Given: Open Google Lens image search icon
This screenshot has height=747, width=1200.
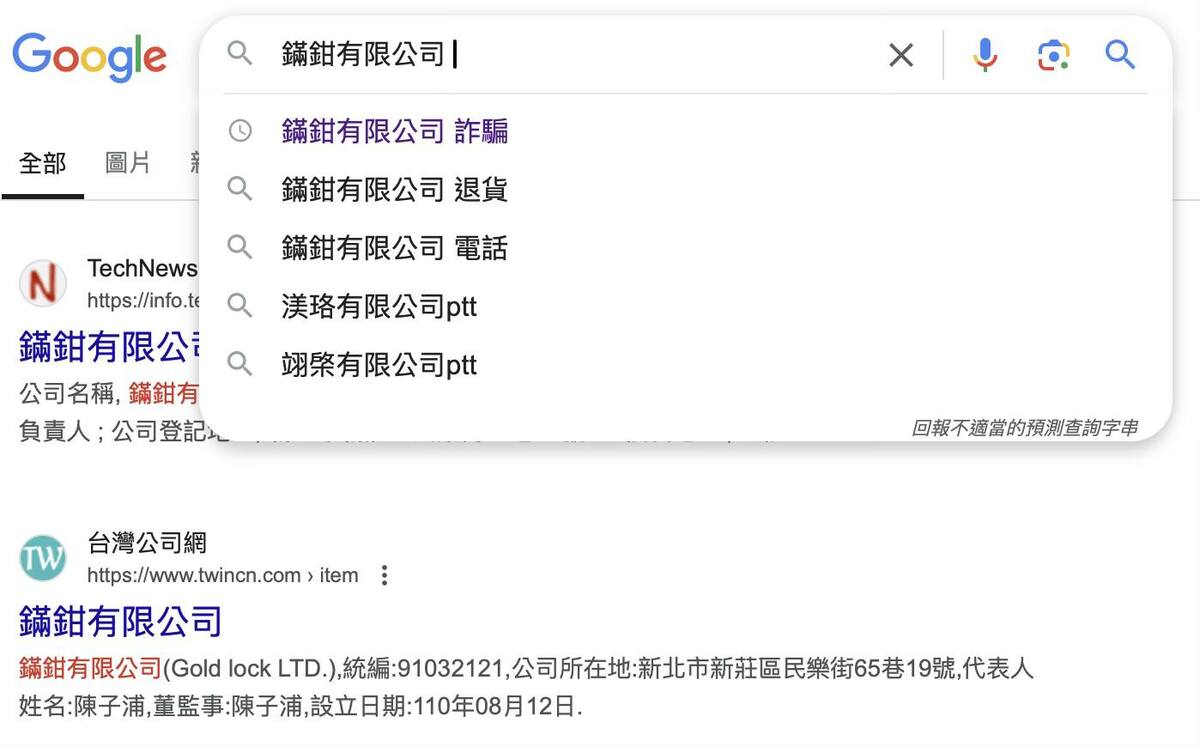Looking at the screenshot, I should tap(1053, 55).
